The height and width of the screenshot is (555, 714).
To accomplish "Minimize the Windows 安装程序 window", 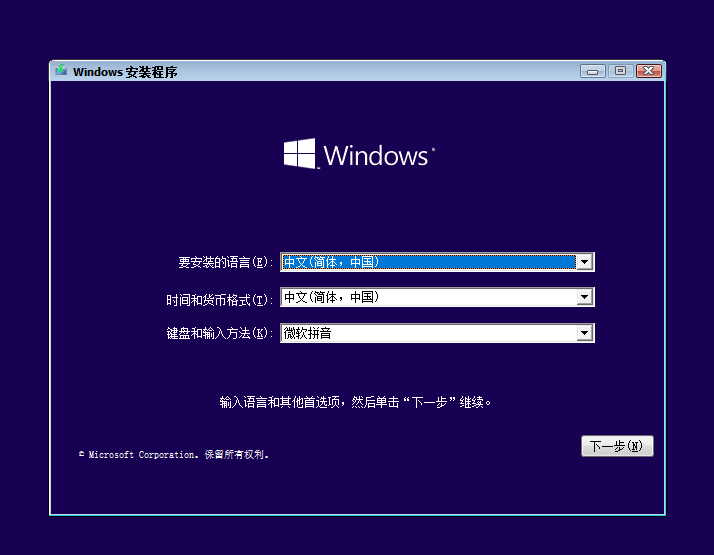I will coord(592,71).
